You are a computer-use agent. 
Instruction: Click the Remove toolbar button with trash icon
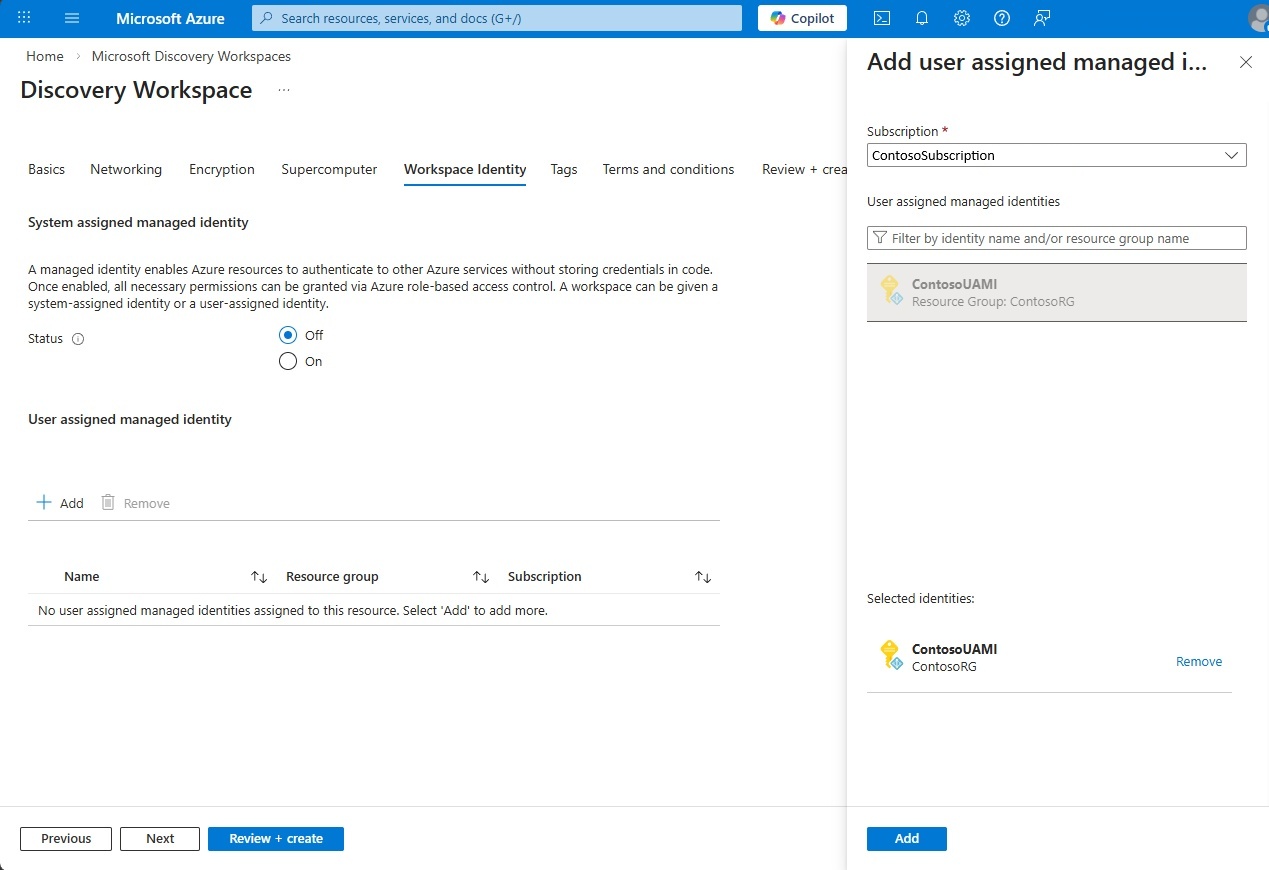click(x=136, y=503)
